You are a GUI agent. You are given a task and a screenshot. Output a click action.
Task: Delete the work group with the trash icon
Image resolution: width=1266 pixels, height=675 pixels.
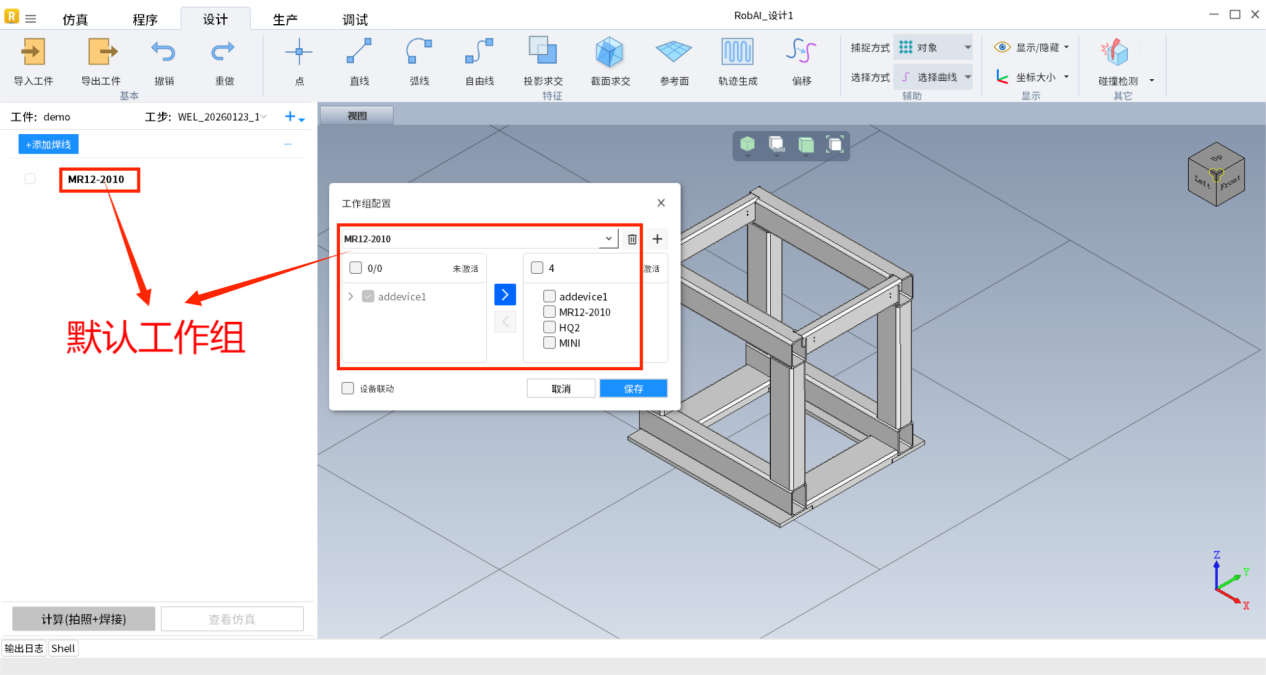click(632, 239)
